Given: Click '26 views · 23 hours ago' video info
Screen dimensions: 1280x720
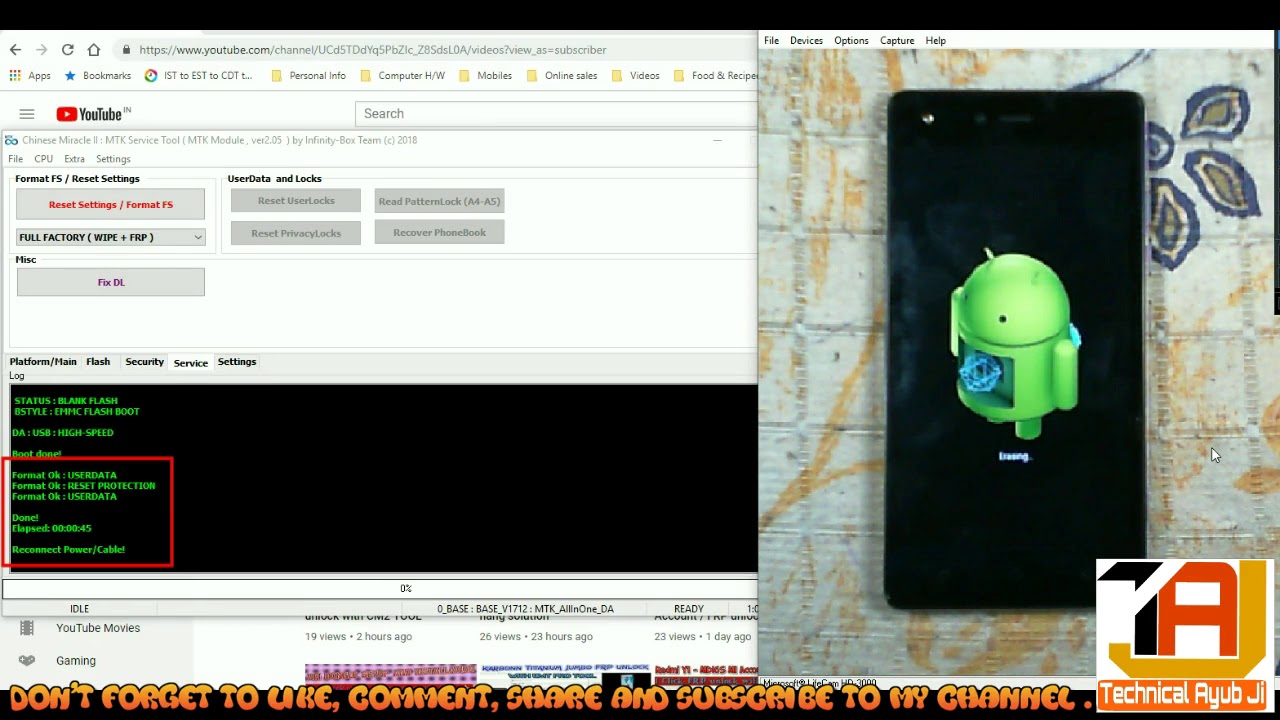Looking at the screenshot, I should pyautogui.click(x=536, y=637).
